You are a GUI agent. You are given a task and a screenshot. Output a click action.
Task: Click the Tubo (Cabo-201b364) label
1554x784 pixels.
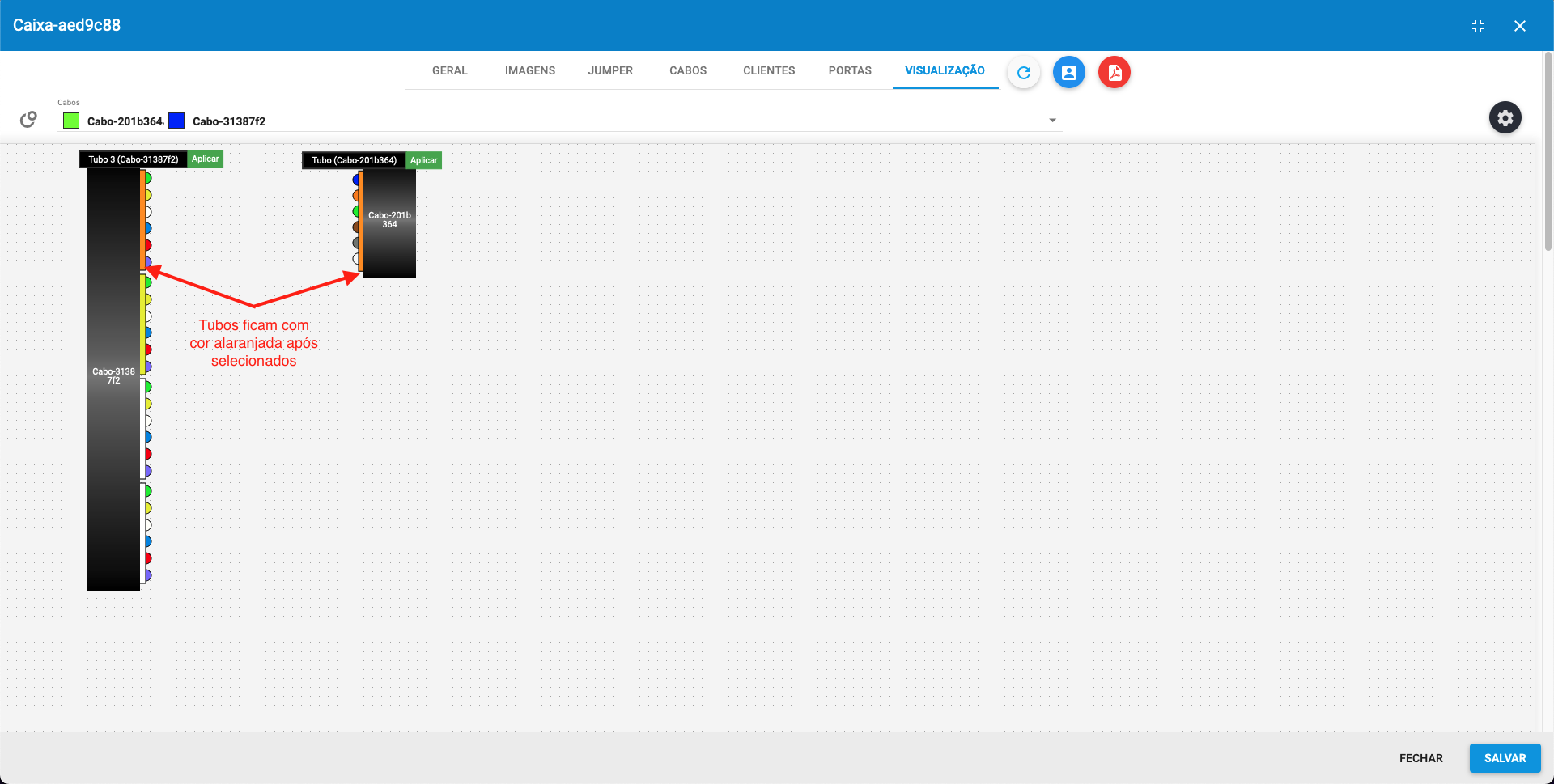pyautogui.click(x=355, y=160)
